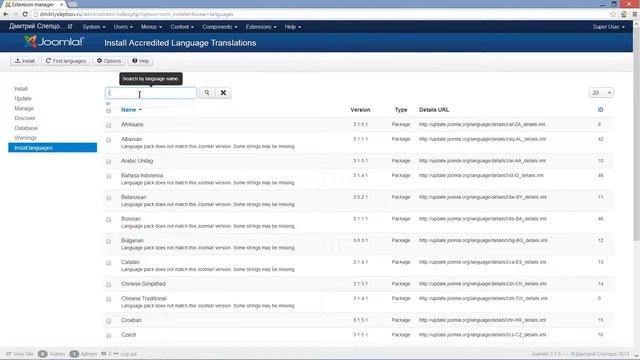
Task: Click the Afrikaans details URL text
Action: [482, 124]
